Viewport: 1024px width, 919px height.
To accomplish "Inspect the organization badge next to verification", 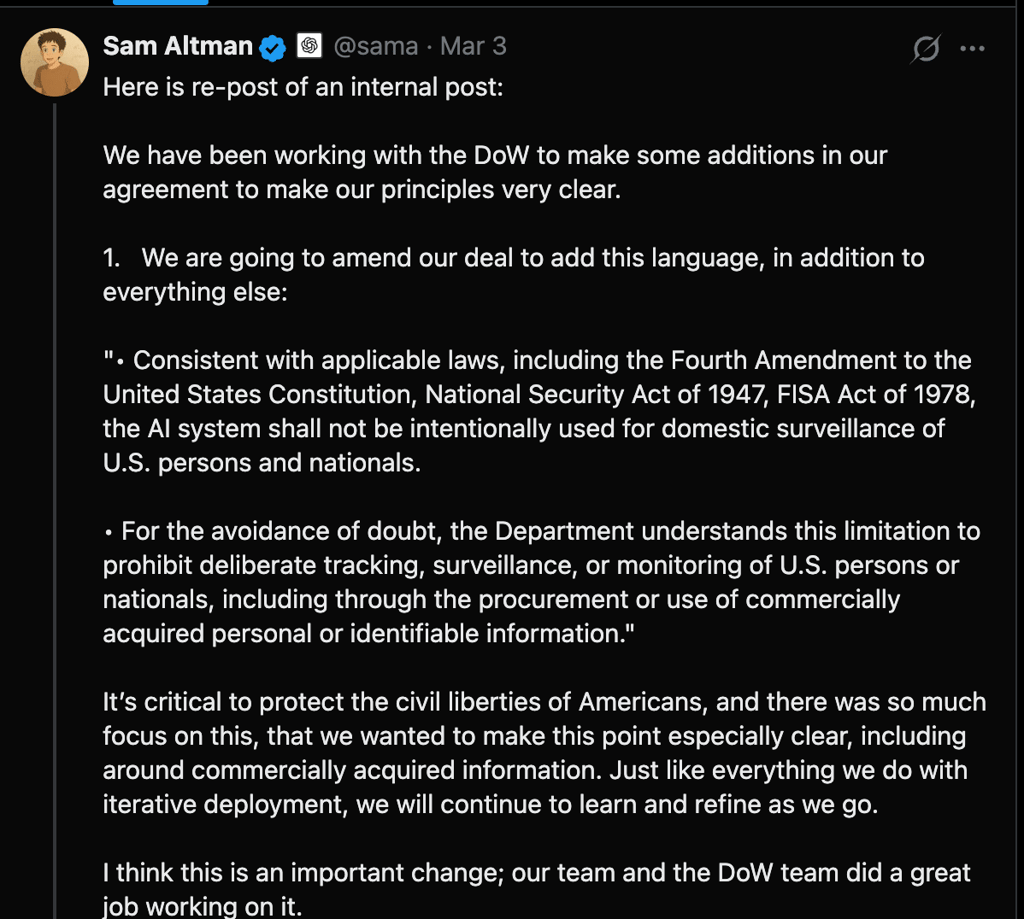I will [x=310, y=46].
